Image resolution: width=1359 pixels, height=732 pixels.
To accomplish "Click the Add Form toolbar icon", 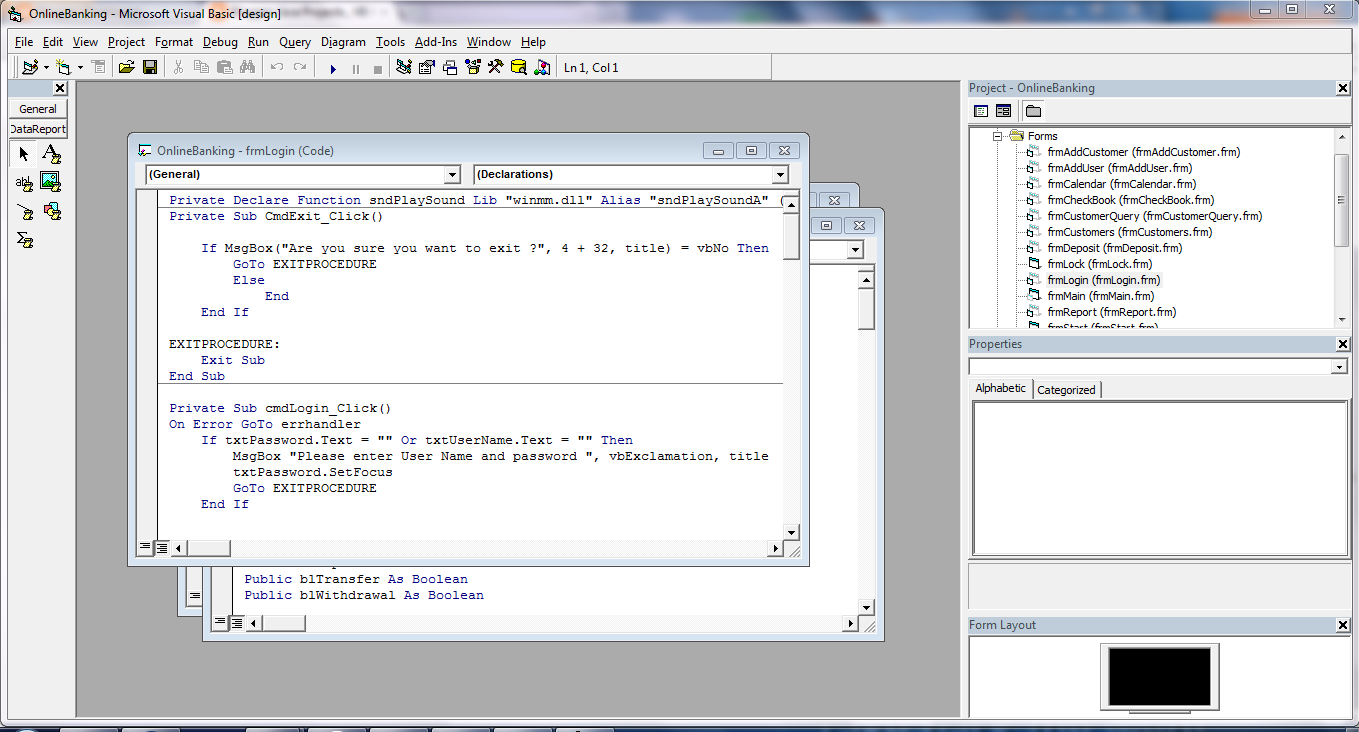I will coord(64,67).
